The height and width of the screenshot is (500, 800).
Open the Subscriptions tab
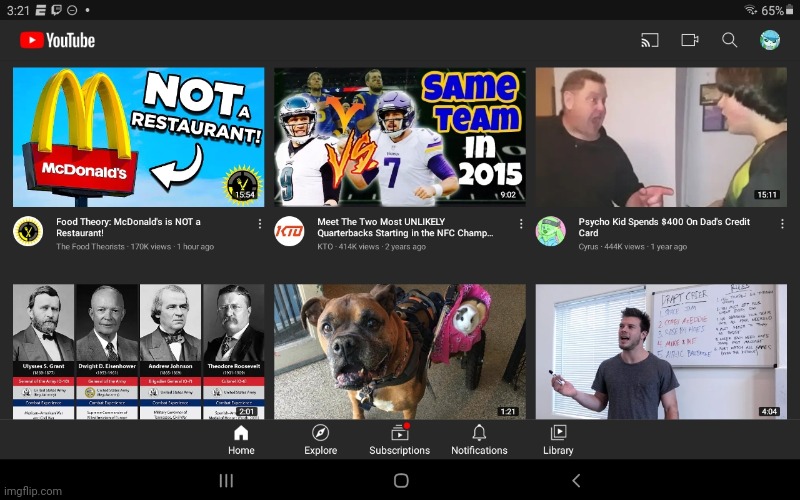pos(399,440)
